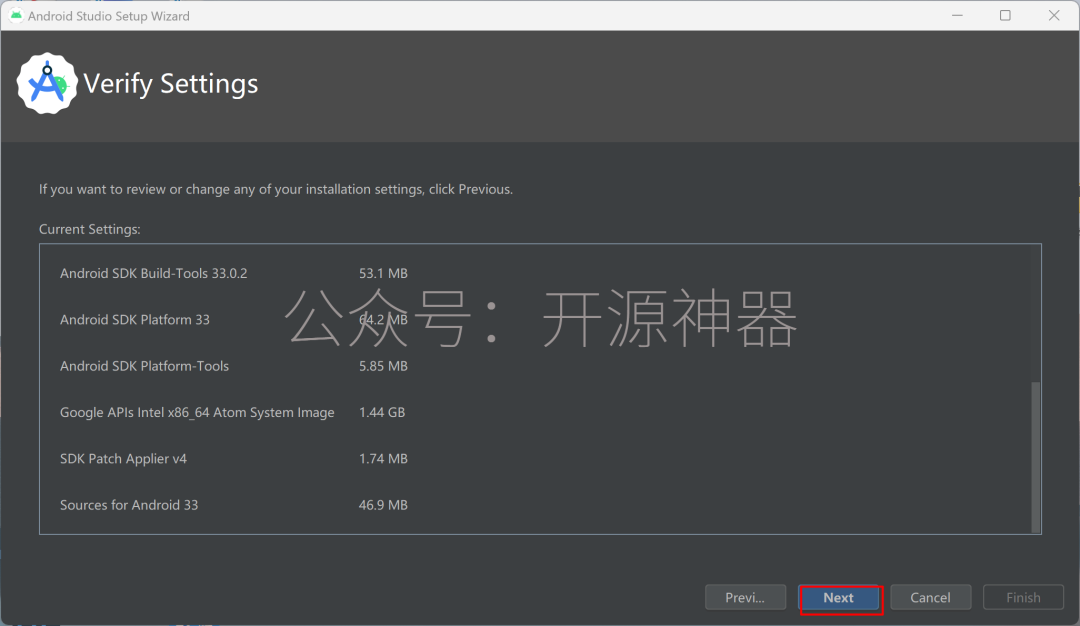This screenshot has width=1080, height=626.
Task: Click the 1.44 GB size value
Action: (x=382, y=412)
